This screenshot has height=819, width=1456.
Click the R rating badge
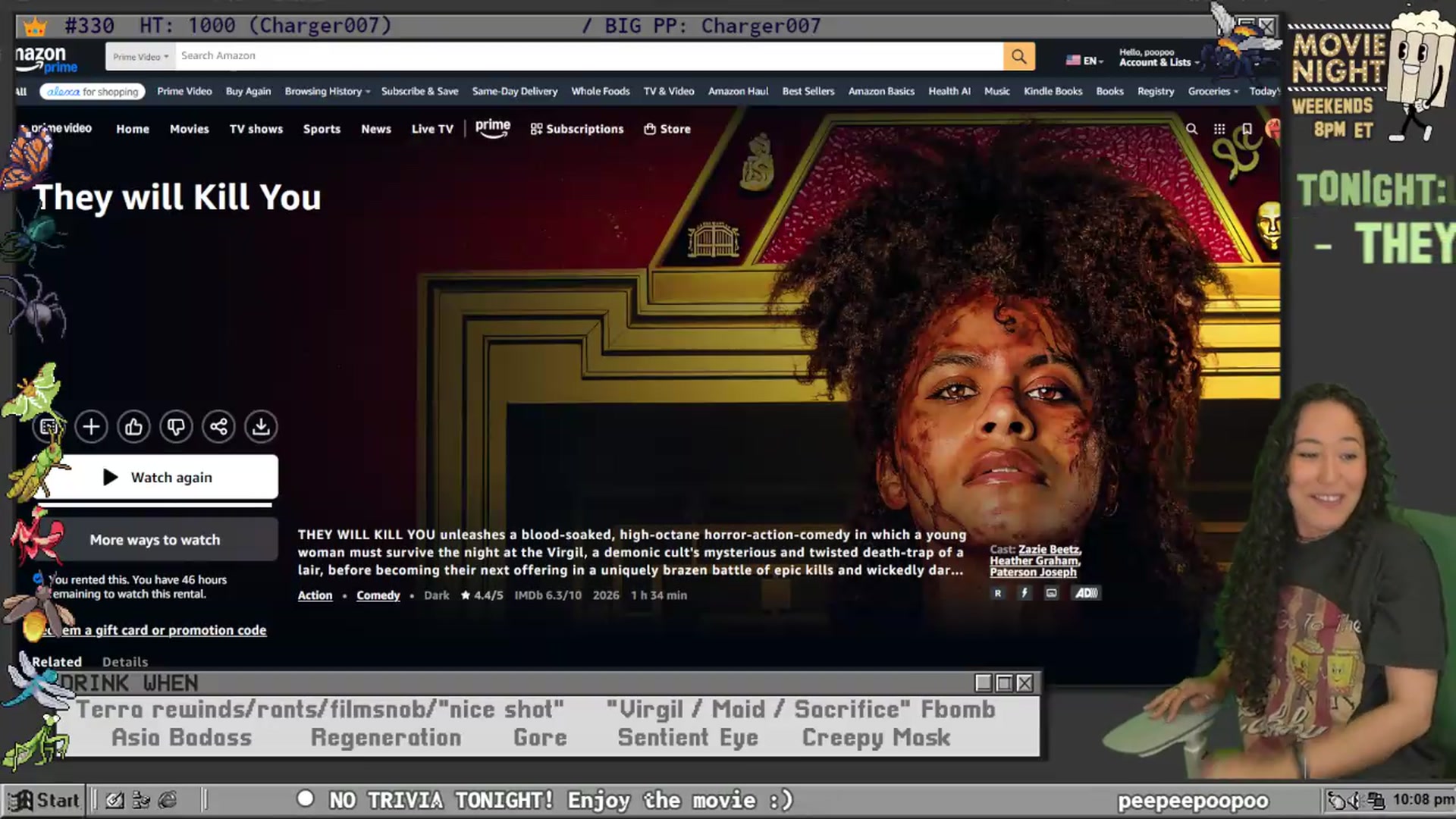(998, 593)
